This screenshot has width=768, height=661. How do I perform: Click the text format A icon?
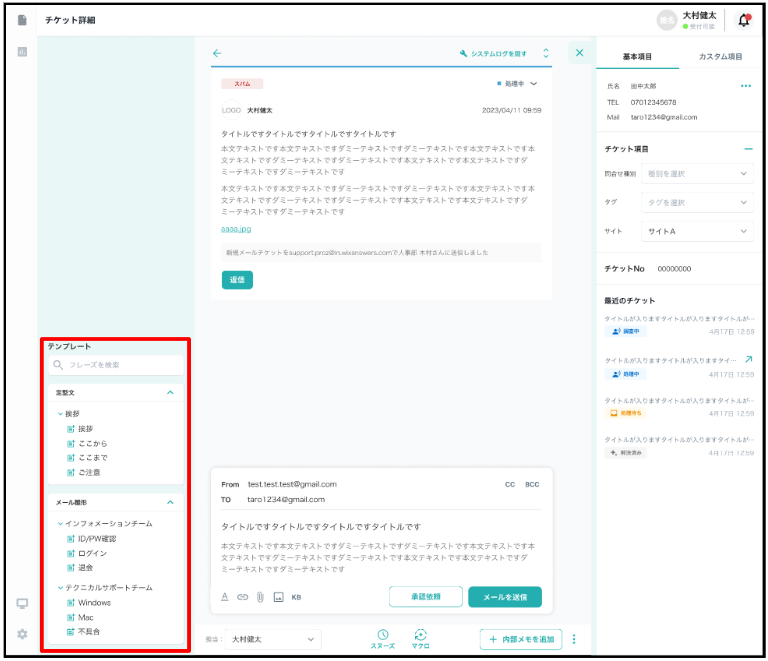tap(225, 597)
